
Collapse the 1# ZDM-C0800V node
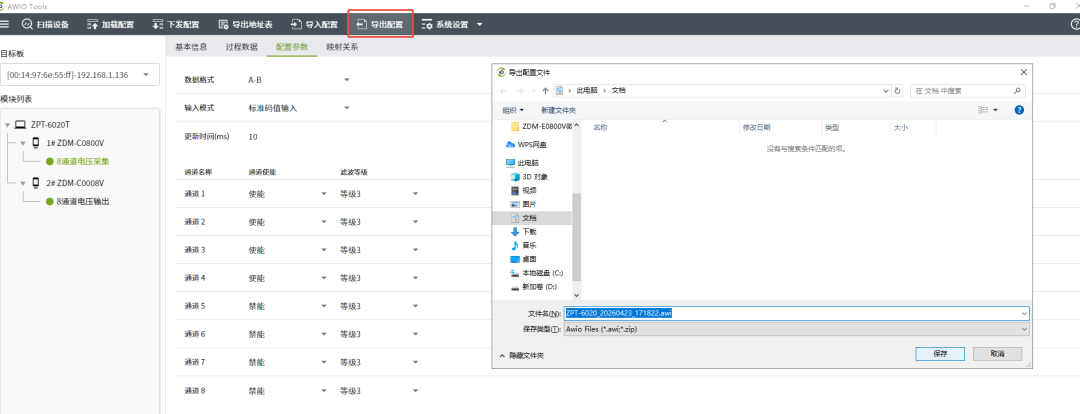[23, 143]
